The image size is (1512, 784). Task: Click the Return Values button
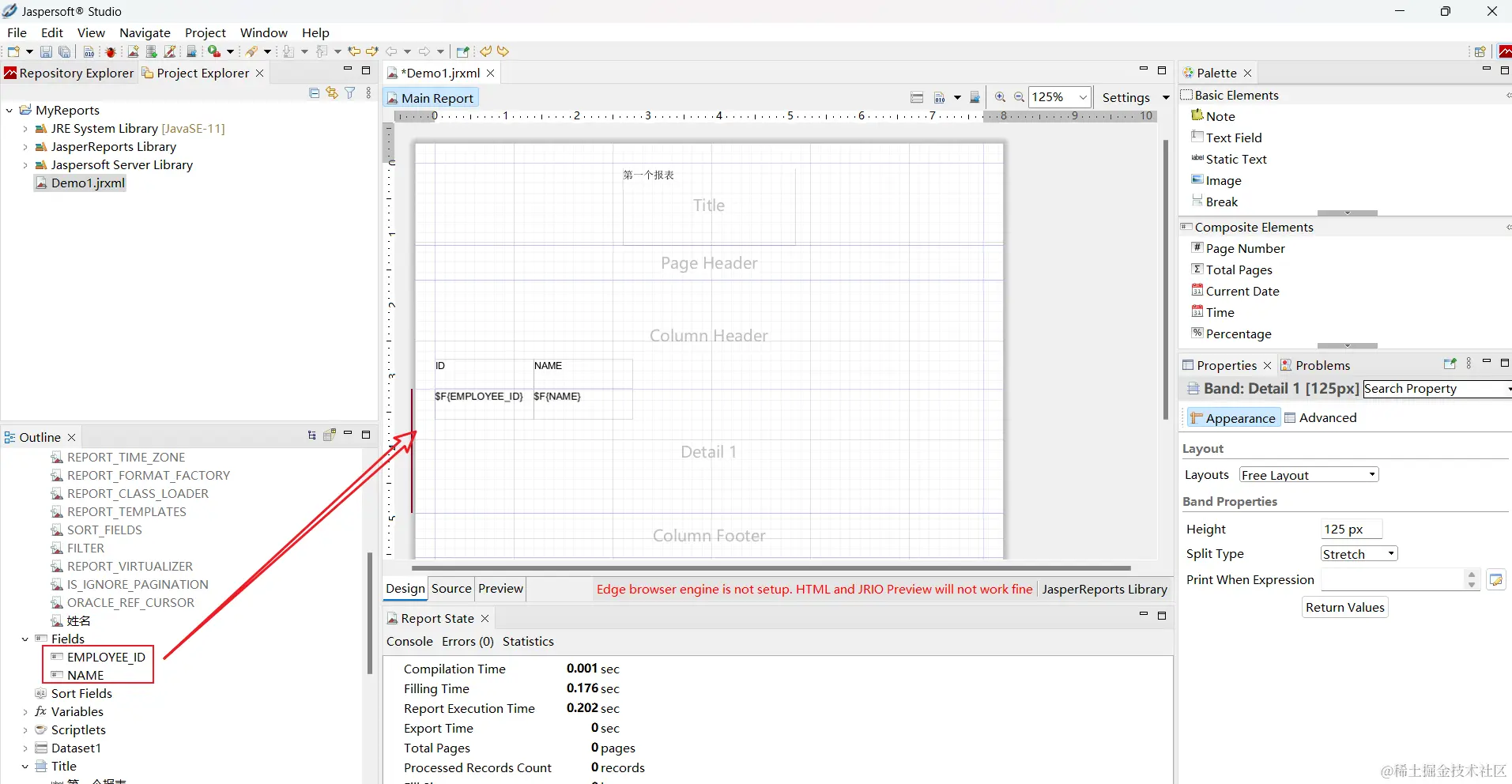click(1344, 608)
